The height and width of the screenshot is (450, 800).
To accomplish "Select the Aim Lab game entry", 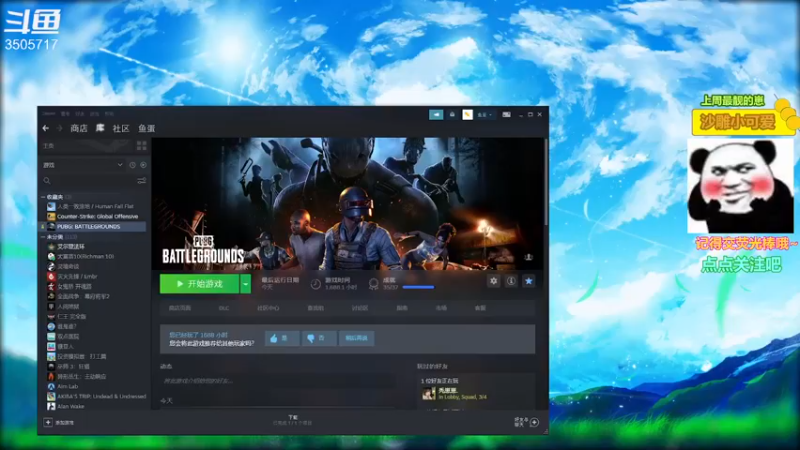I will coord(67,386).
